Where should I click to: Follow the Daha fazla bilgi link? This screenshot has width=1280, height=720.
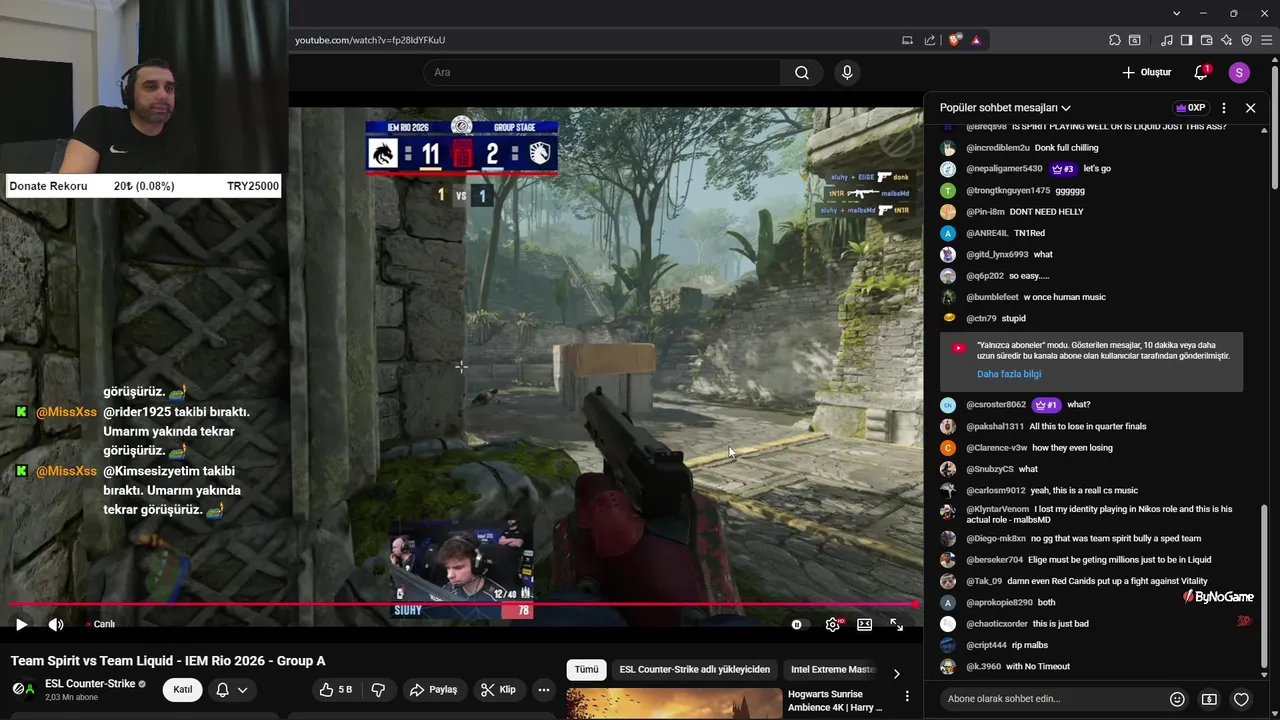(x=1009, y=374)
